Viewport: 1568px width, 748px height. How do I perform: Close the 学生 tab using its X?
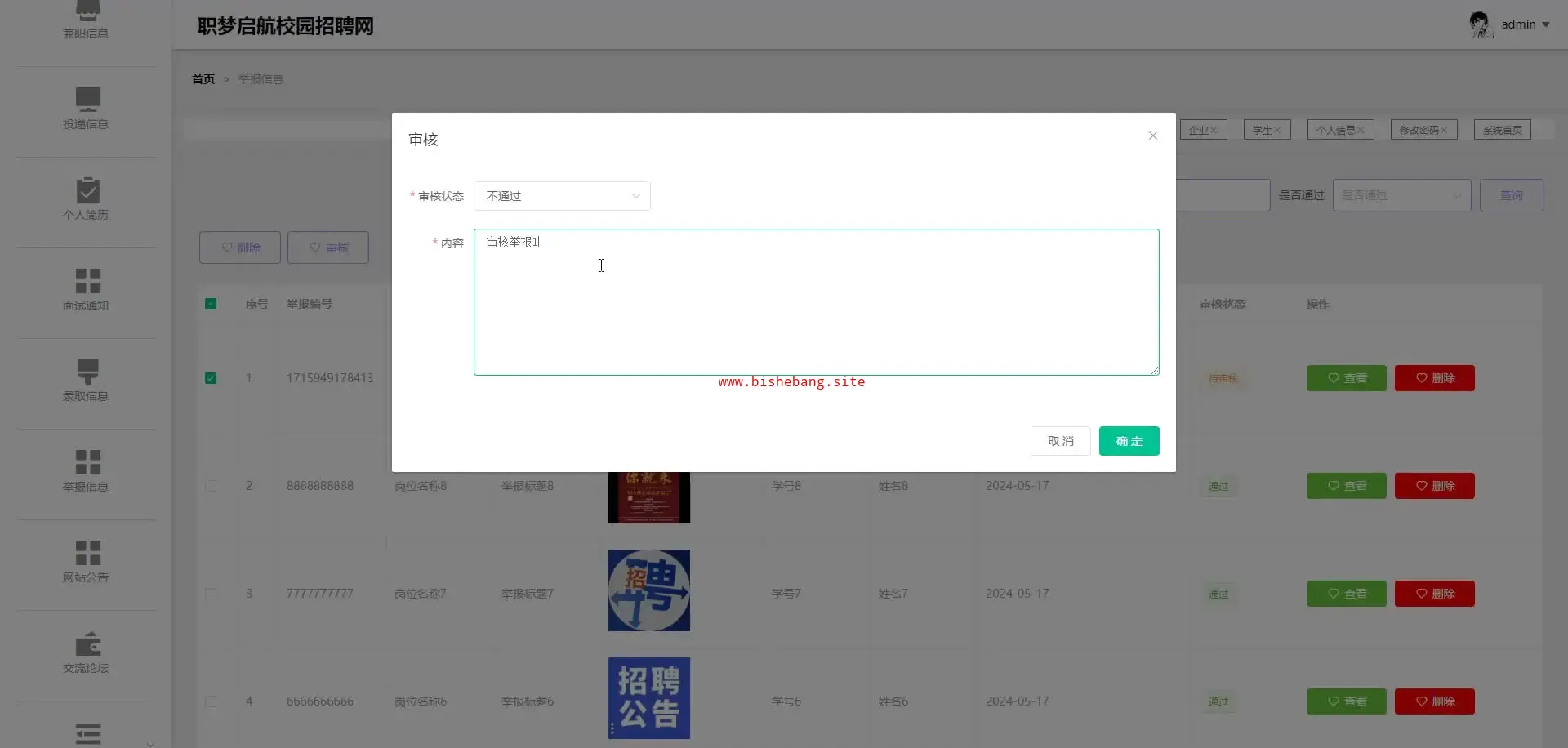click(1277, 131)
